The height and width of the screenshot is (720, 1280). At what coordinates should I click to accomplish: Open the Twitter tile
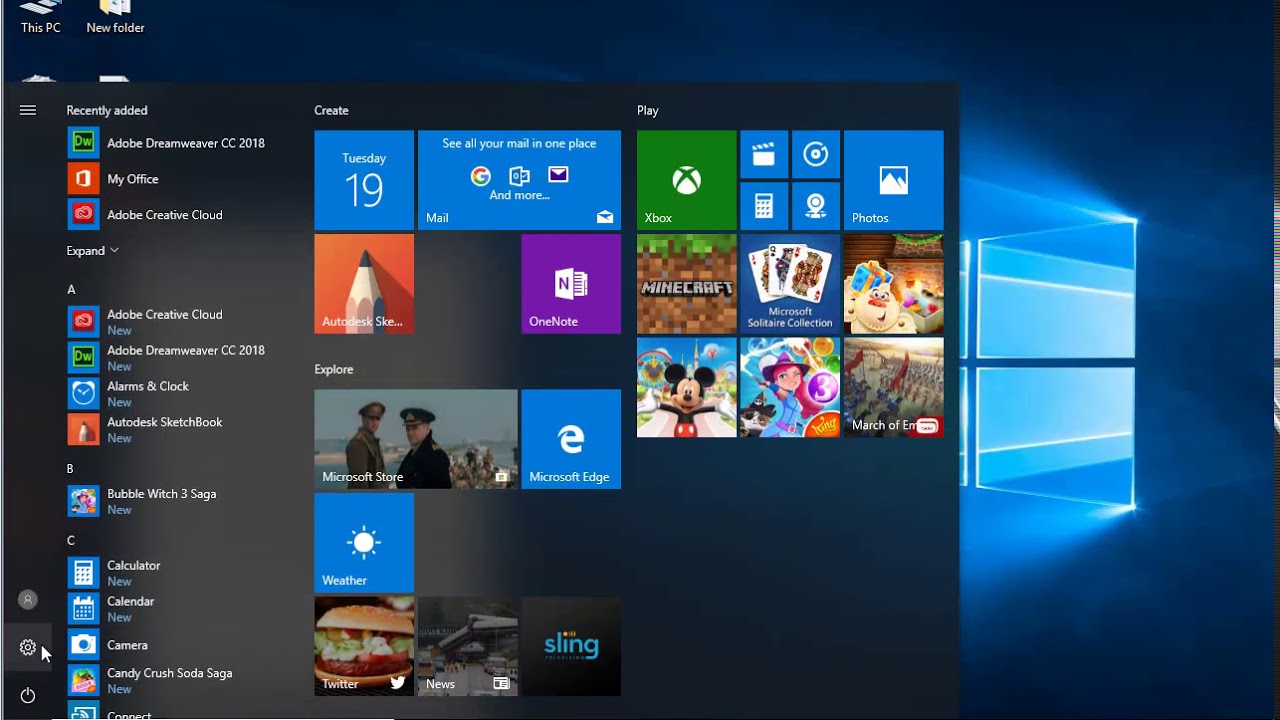click(x=364, y=646)
